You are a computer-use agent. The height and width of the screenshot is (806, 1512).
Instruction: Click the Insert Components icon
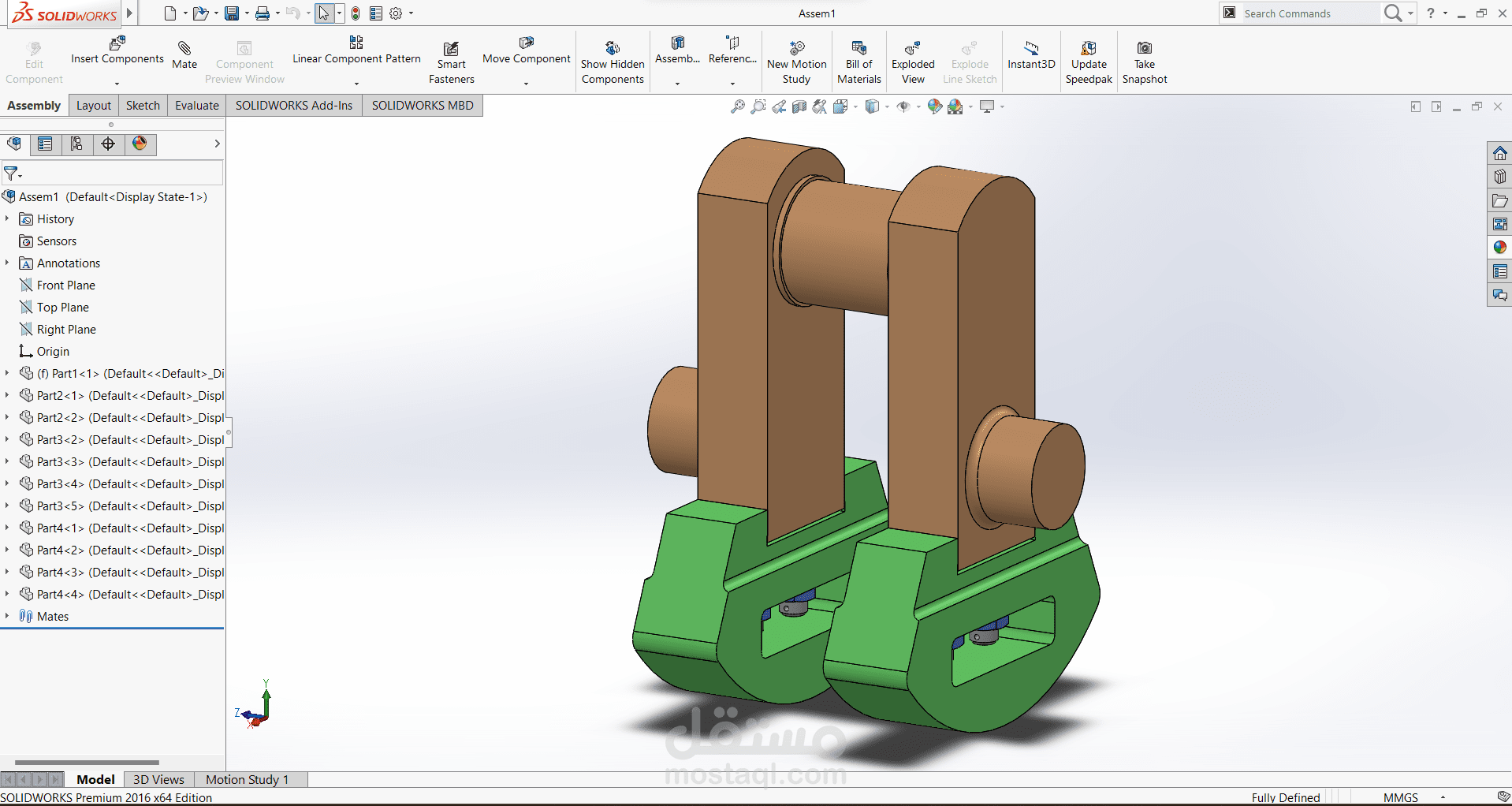click(117, 43)
